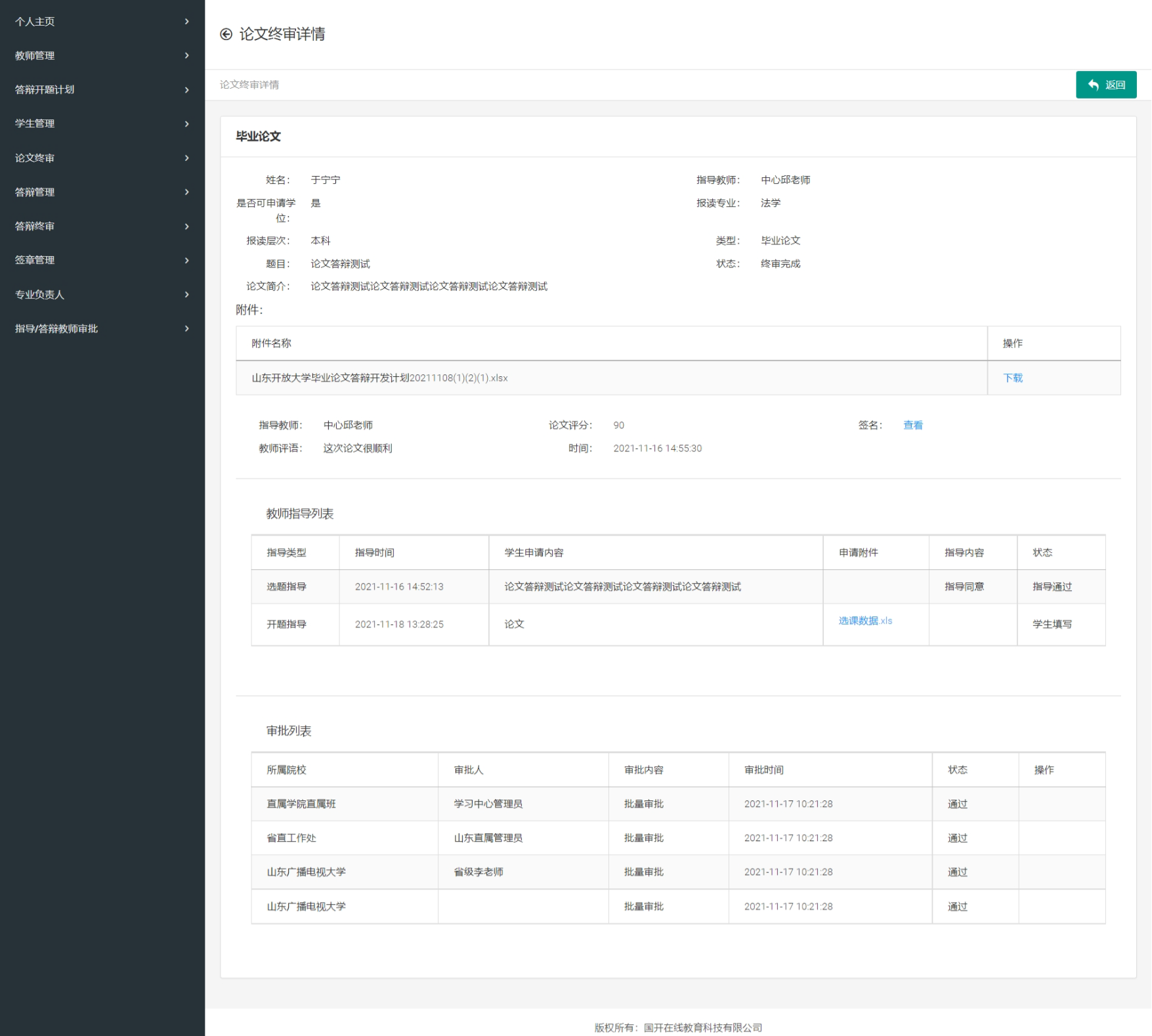Screen dimensions: 1152x1036
Task: Click the 教师指导列表 heading
Action: pyautogui.click(x=300, y=514)
